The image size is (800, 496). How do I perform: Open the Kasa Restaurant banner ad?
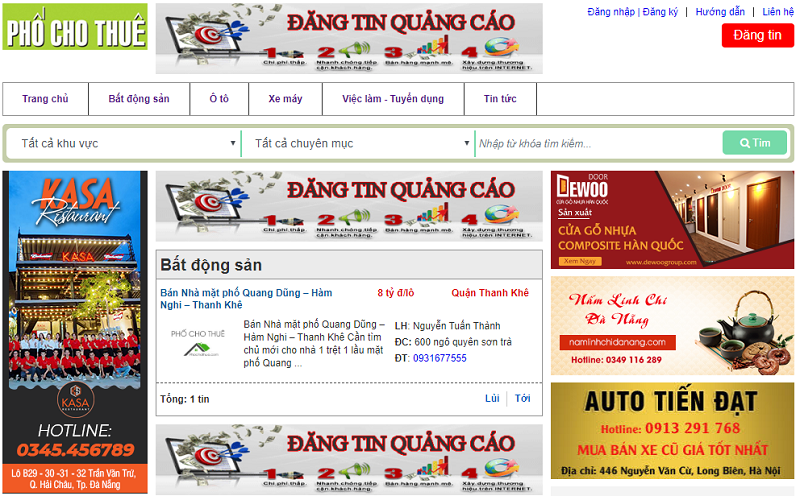point(75,331)
